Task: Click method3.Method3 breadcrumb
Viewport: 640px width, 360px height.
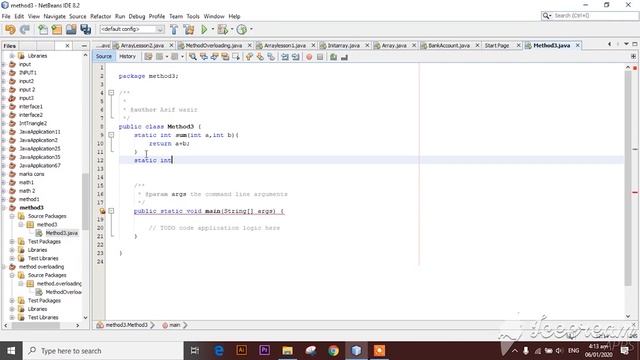Action: coord(126,325)
